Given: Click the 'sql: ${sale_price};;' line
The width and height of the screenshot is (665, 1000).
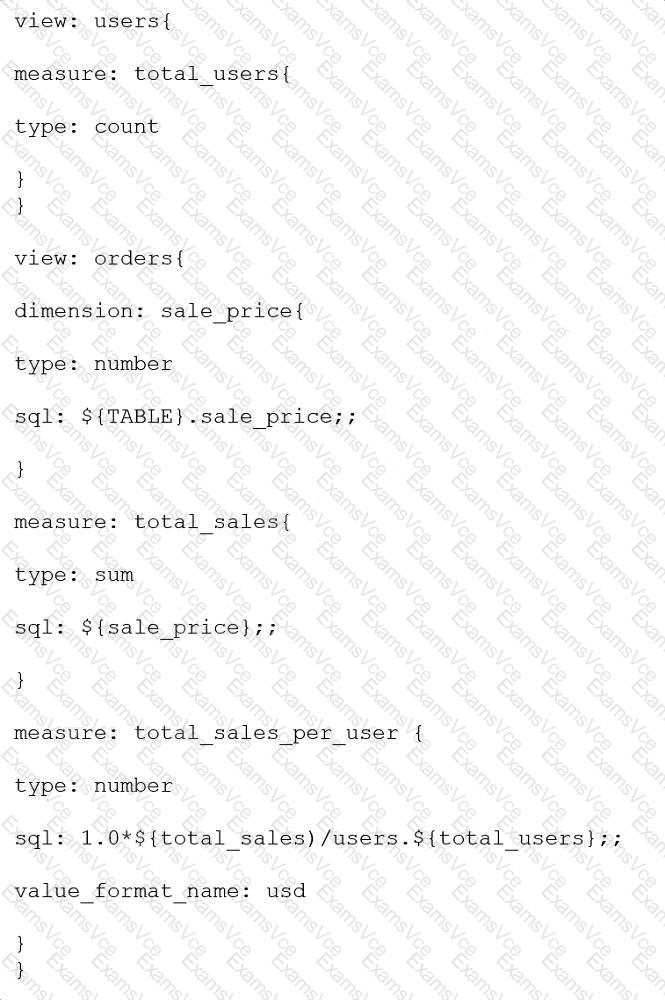Looking at the screenshot, I should click(x=146, y=628).
